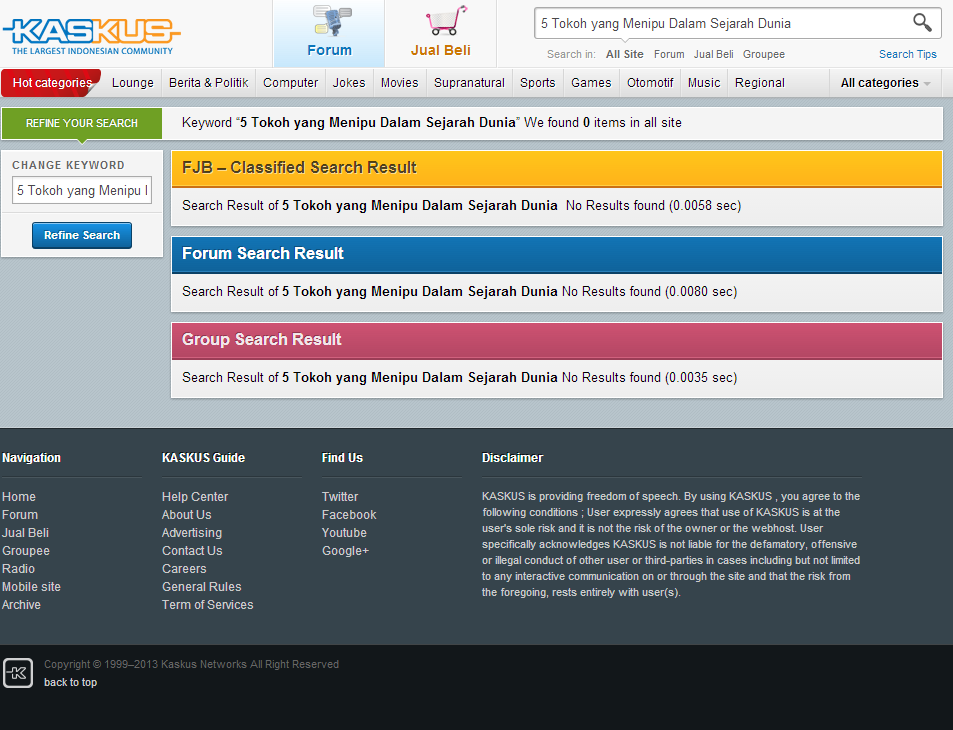Click the 'CHANGE KEYWORD' label
Screen dimensions: 953x730
pos(68,165)
